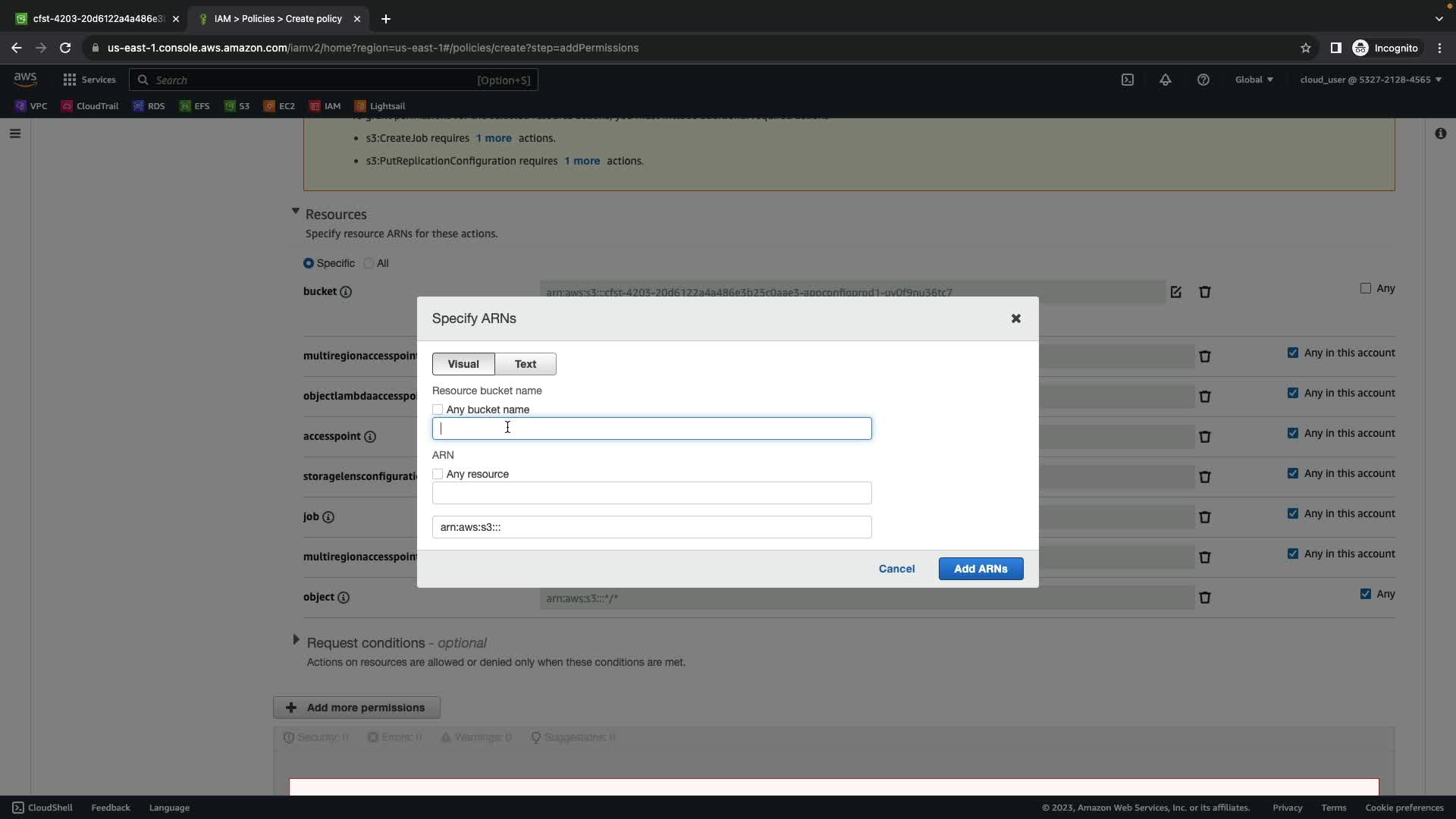Image resolution: width=1456 pixels, height=819 pixels.
Task: Uncheck Any in this account for job
Action: [x=1293, y=513]
